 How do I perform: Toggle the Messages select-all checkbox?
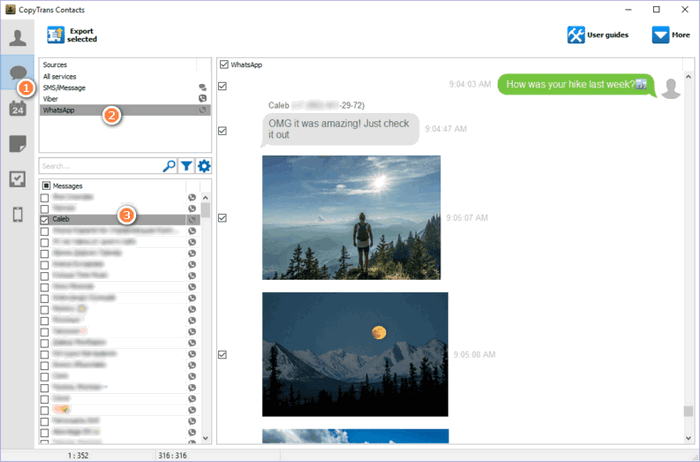(46, 186)
